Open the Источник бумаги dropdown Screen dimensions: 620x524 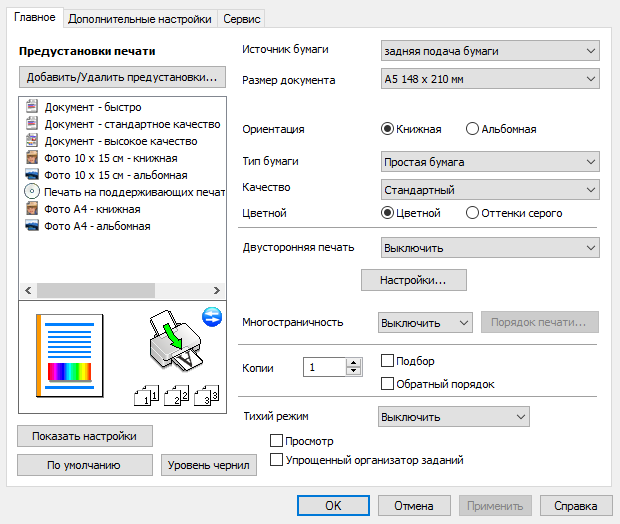click(490, 51)
